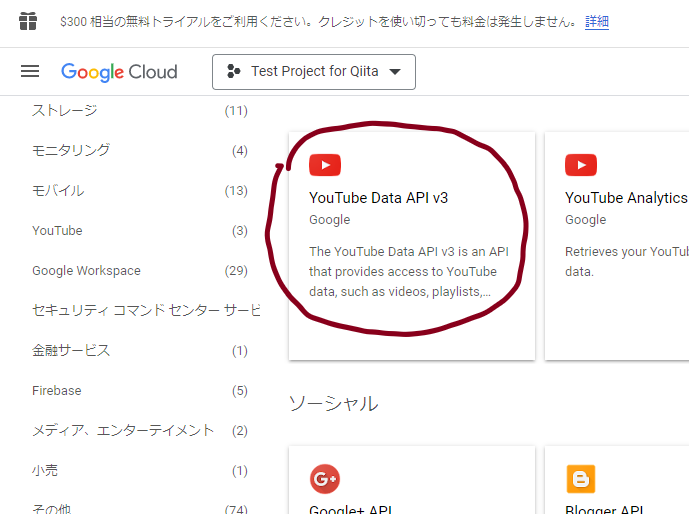Click the (29) count beside Google Workspace

point(236,271)
